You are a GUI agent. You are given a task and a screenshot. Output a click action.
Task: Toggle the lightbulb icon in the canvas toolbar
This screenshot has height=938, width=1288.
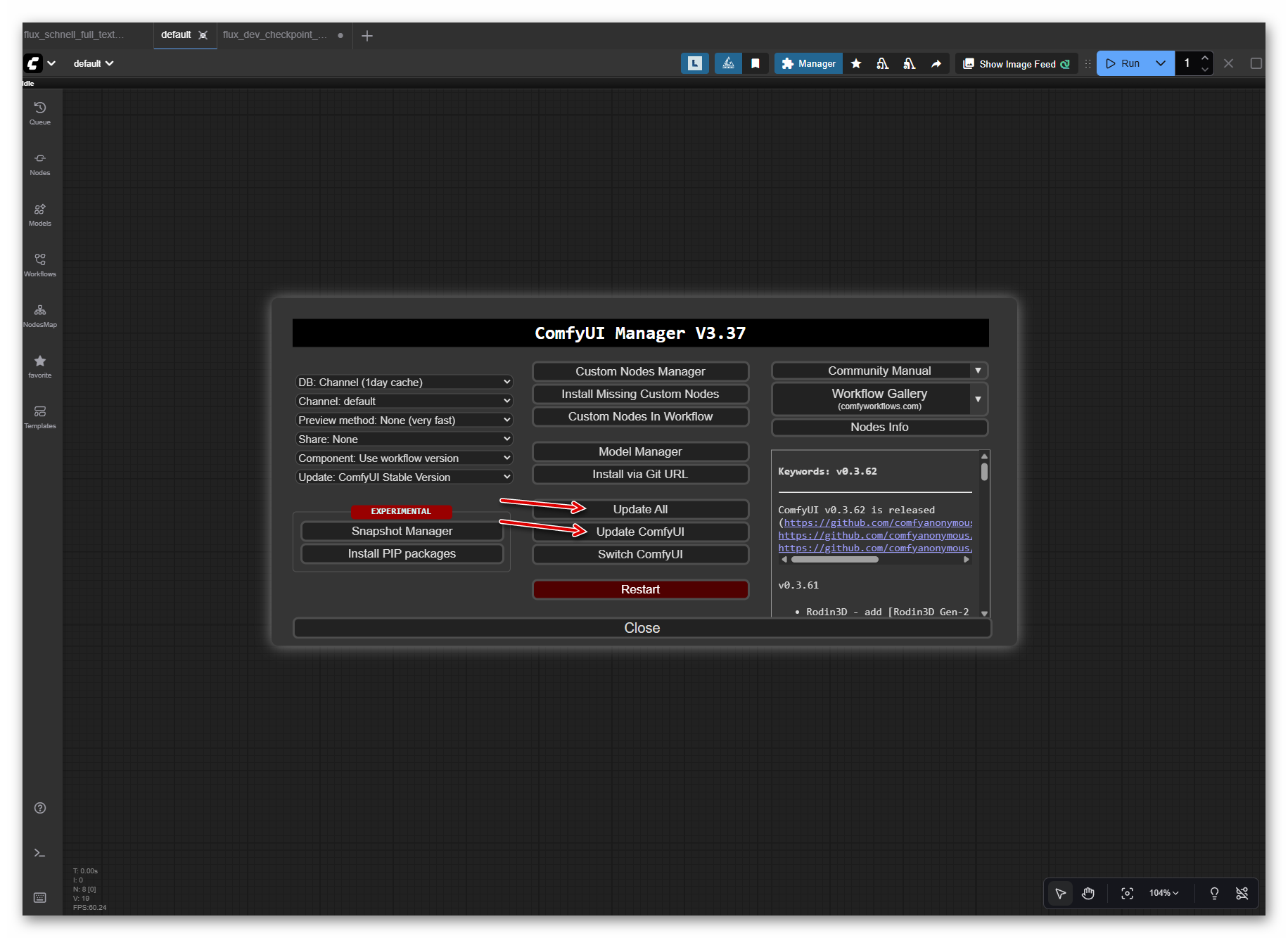[1214, 893]
